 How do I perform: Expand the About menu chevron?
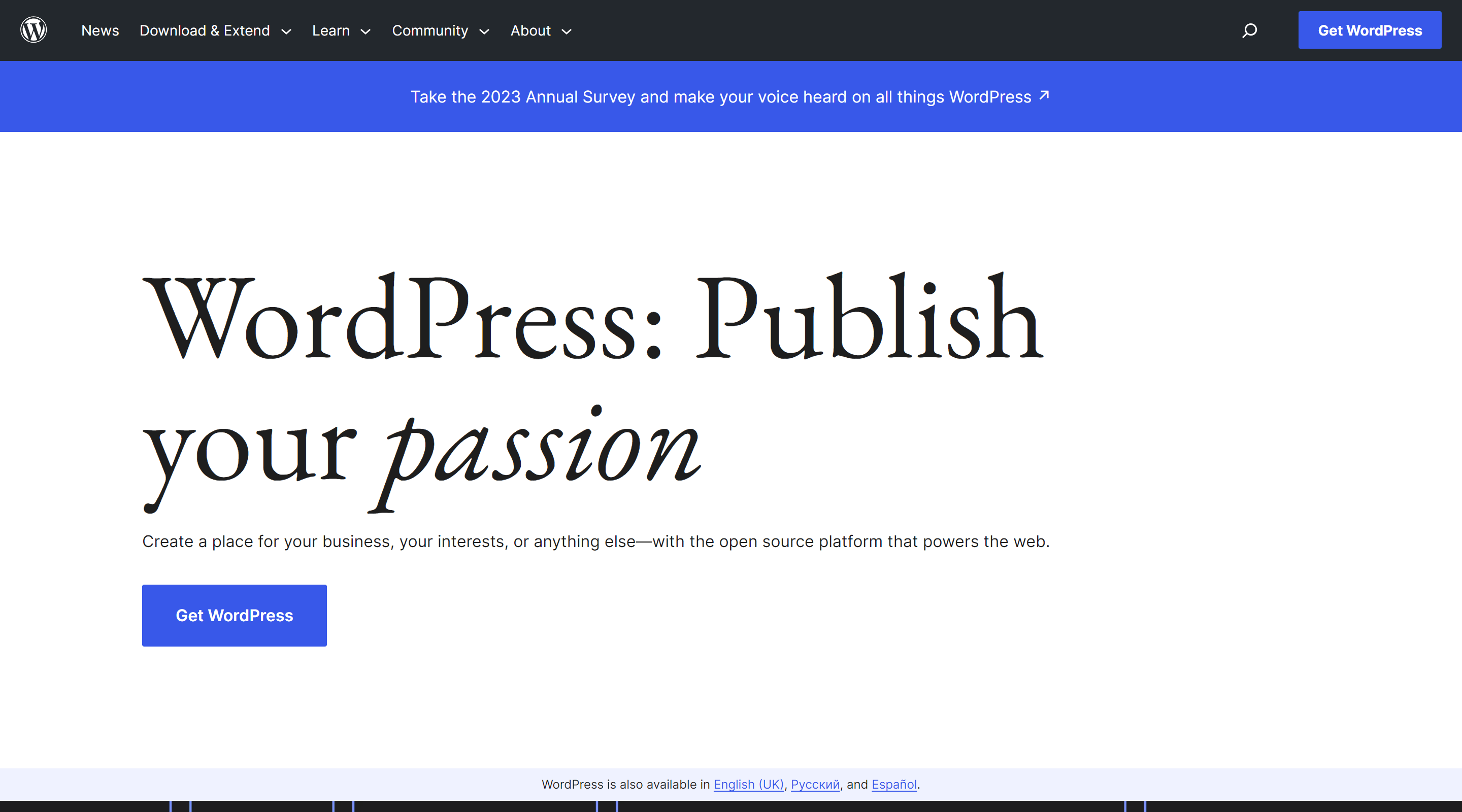(567, 32)
